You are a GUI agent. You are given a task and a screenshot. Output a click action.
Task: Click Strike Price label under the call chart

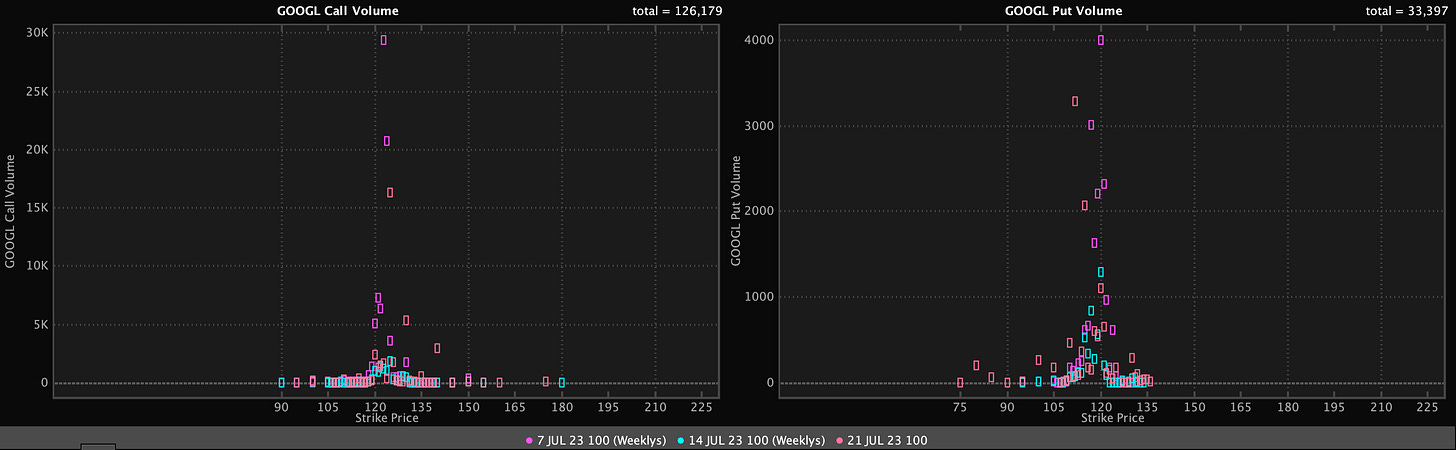tap(387, 418)
